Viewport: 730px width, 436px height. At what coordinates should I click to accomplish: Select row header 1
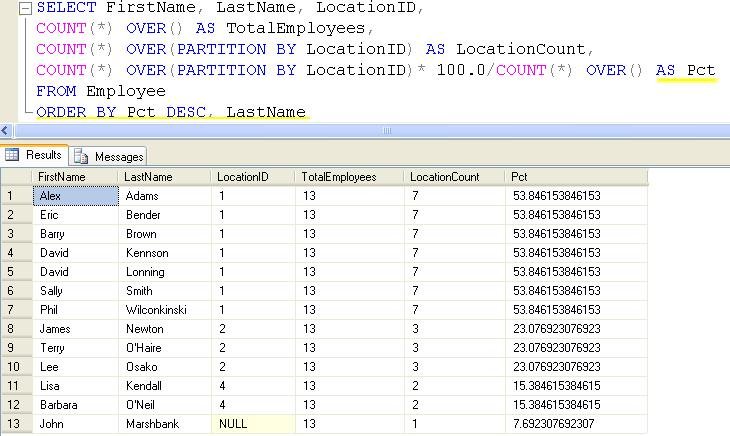click(16, 196)
